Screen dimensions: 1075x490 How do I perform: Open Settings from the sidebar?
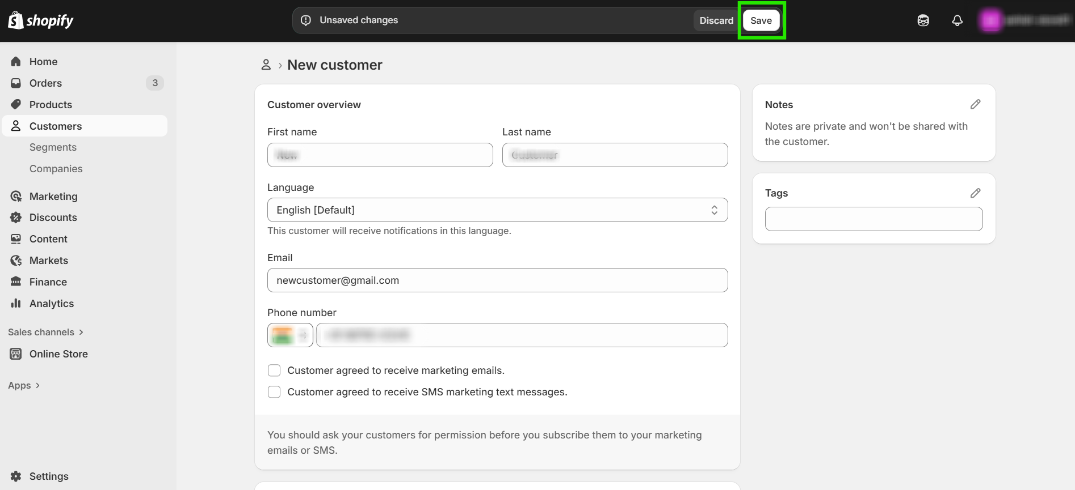pos(48,476)
